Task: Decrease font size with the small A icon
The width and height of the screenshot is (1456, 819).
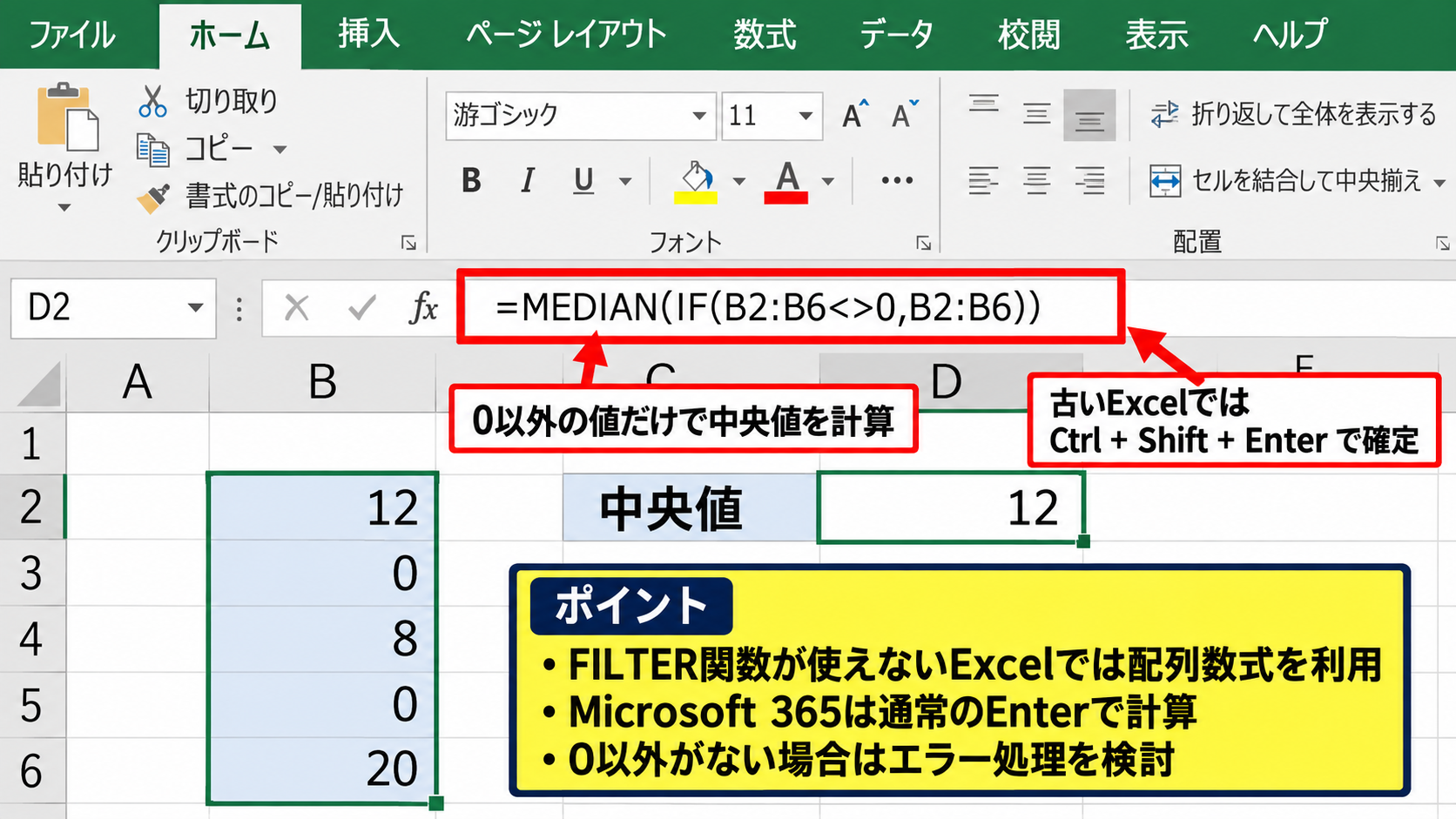Action: (905, 115)
